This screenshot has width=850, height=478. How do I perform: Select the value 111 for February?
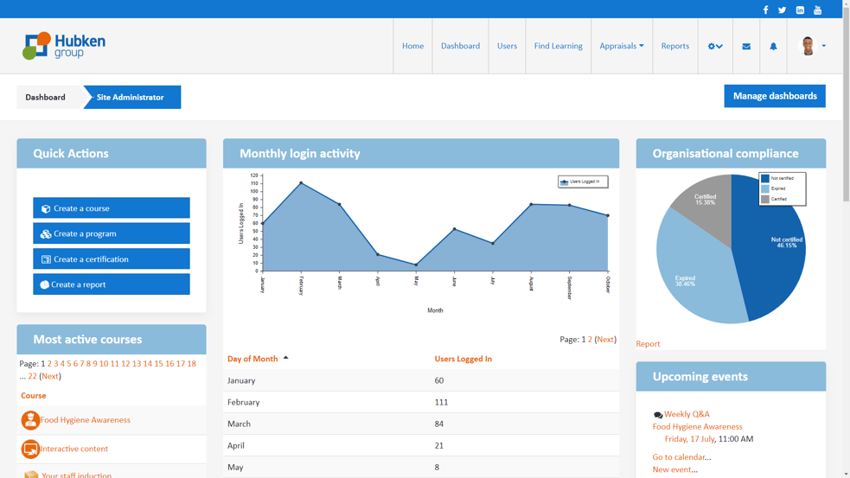click(441, 402)
